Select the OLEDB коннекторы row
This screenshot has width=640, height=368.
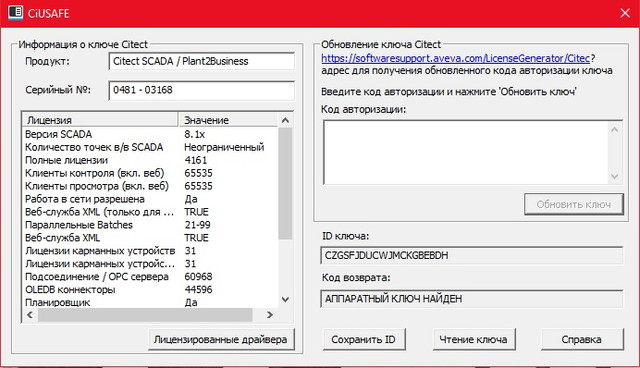[x=151, y=290]
